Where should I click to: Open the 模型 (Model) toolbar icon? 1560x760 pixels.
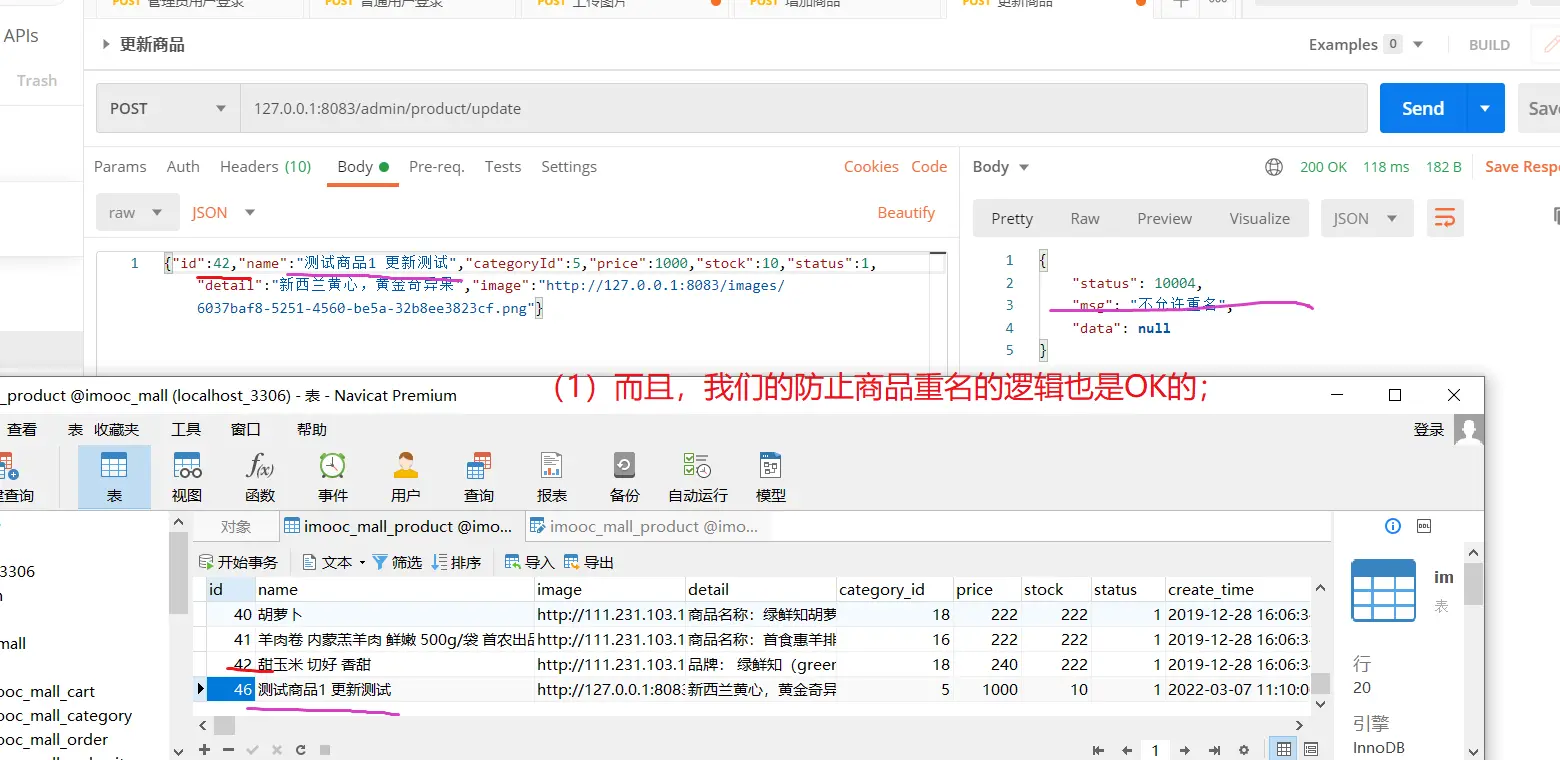(x=770, y=476)
